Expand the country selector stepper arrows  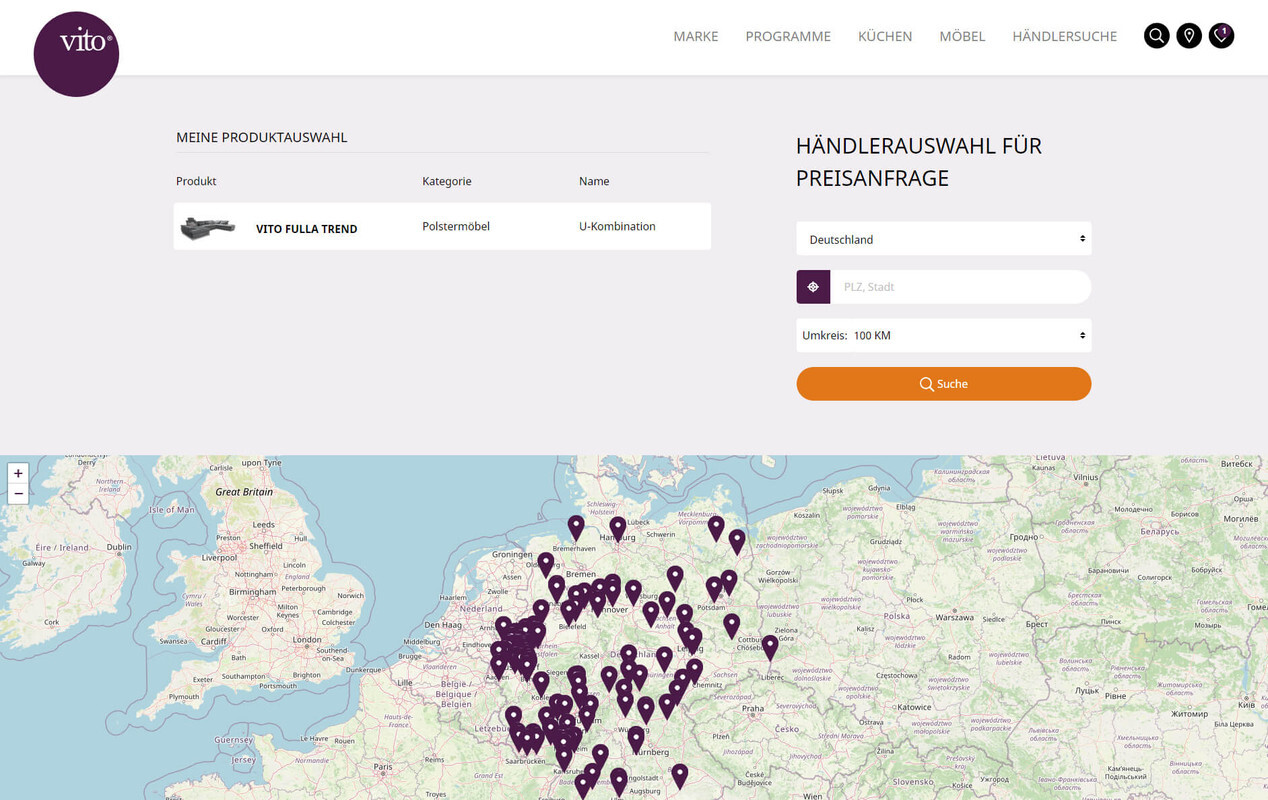point(1082,239)
